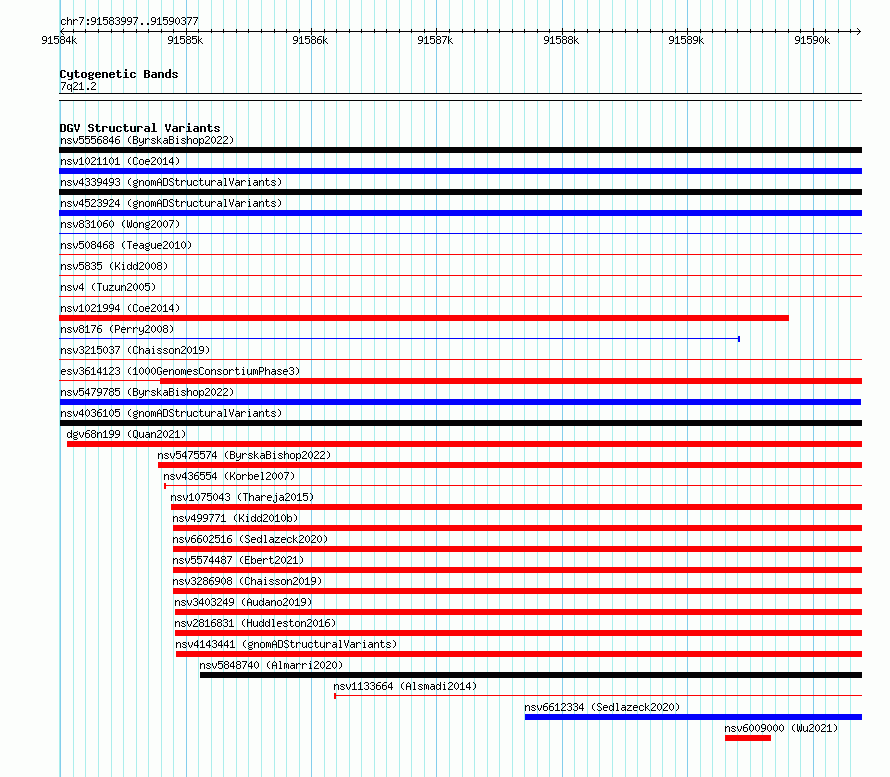This screenshot has height=777, width=890.
Task: Select the nsv831060 (Wong2007) label
Action: [120, 224]
